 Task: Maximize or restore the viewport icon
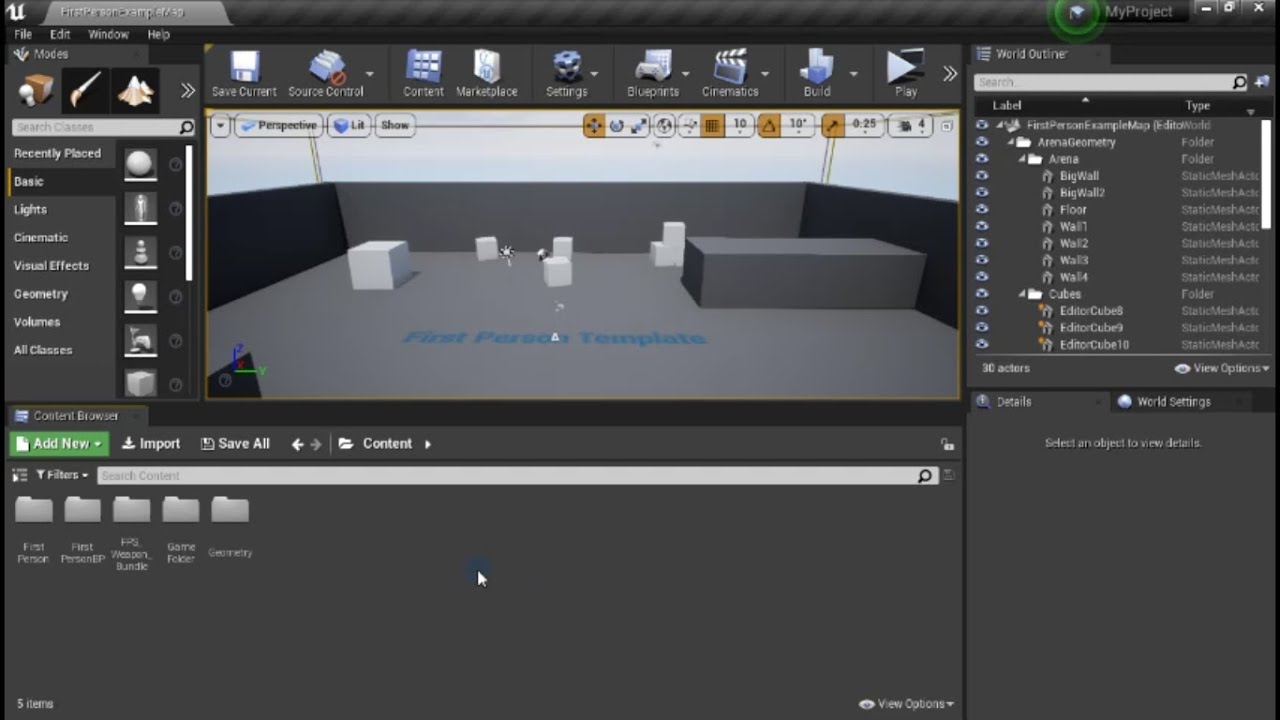click(x=947, y=126)
